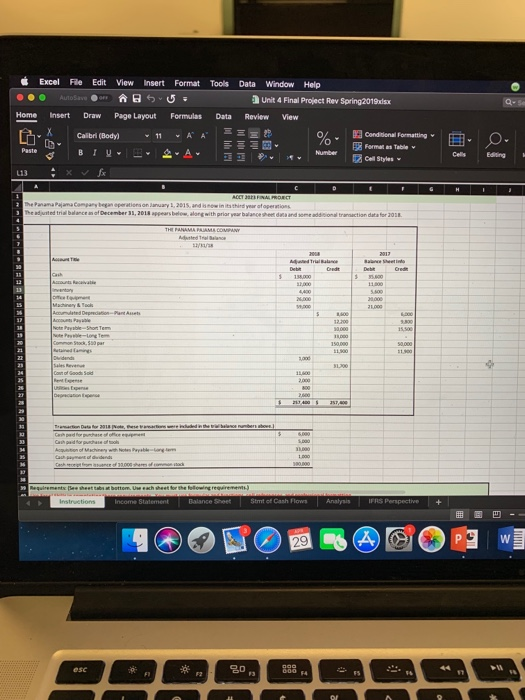The height and width of the screenshot is (700, 525).
Task: Click the Undo arrow icon
Action: (x=151, y=99)
